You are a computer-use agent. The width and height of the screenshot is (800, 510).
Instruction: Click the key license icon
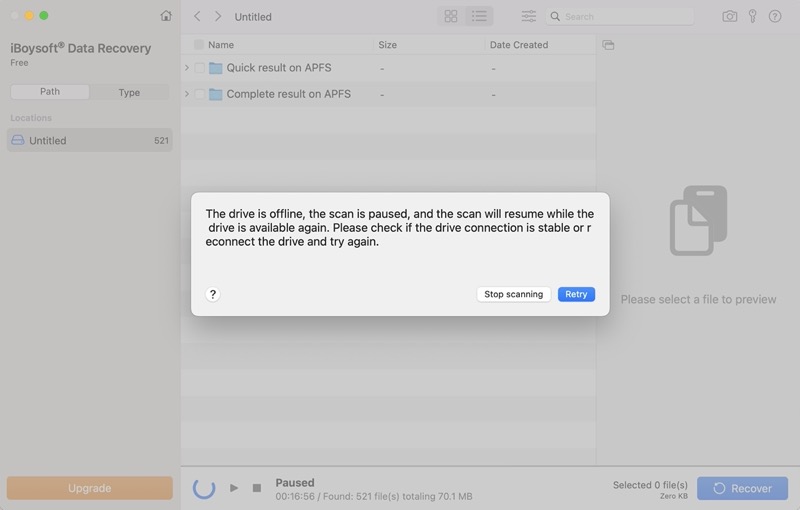pos(752,16)
